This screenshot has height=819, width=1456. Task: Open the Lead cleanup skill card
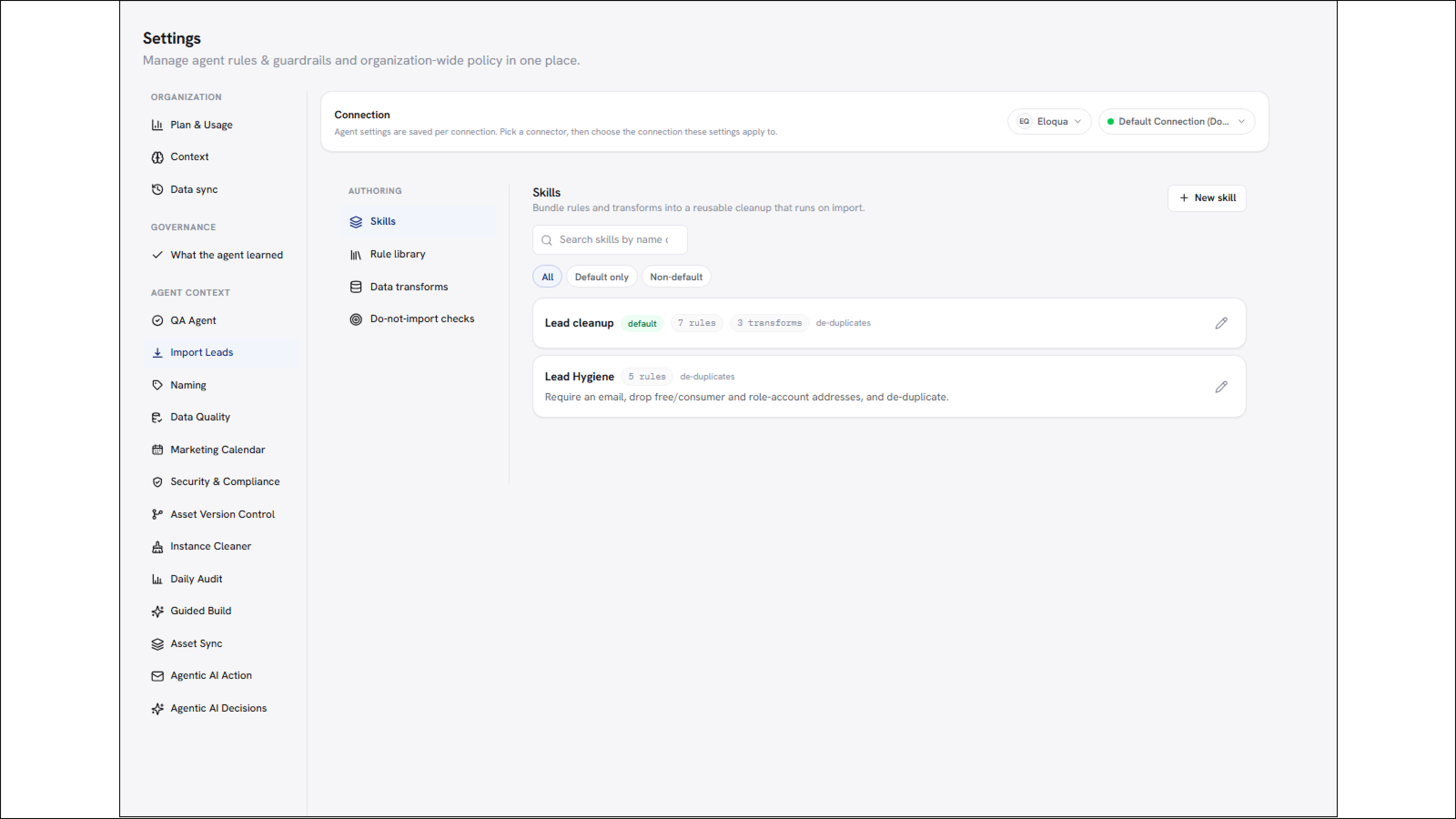point(889,324)
